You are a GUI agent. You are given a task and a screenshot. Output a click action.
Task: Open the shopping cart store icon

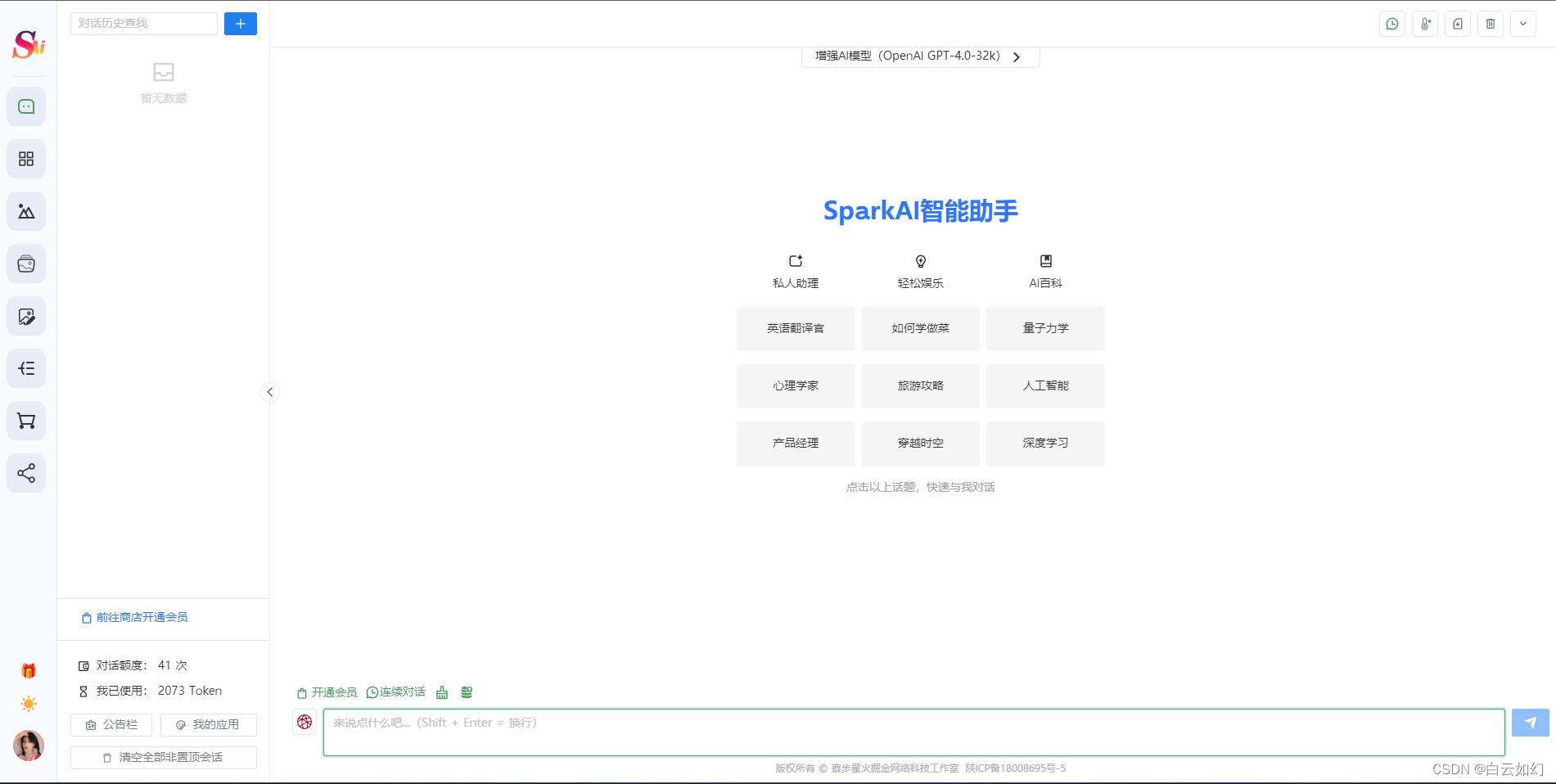26,421
